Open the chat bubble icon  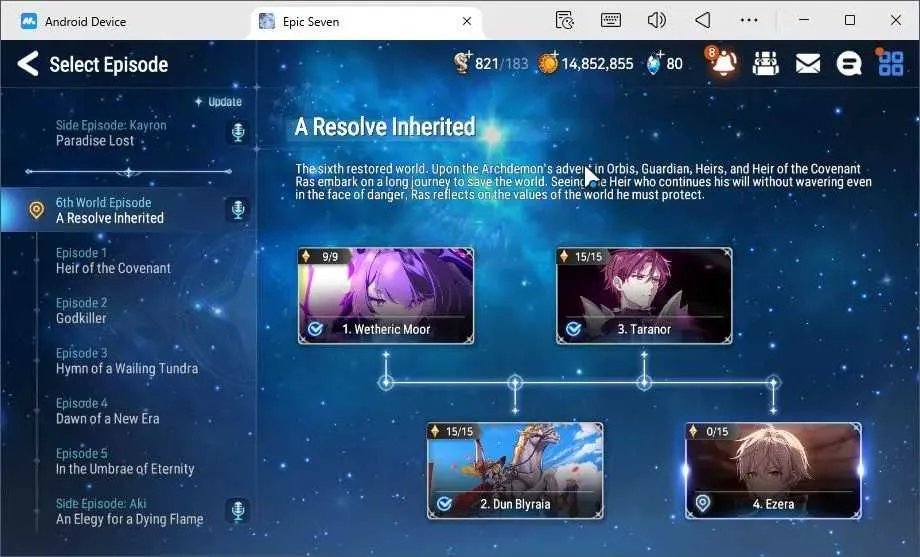coord(848,63)
